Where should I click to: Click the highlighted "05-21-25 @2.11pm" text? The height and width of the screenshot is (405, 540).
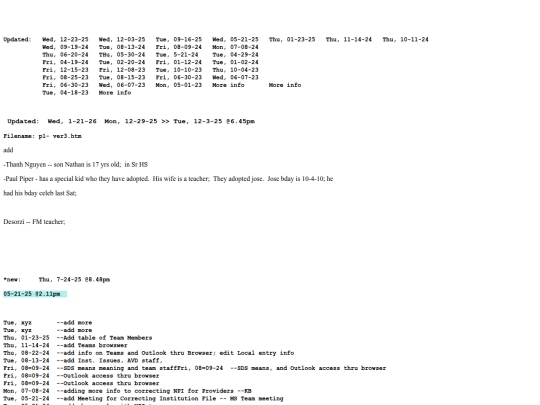[x=32, y=294]
